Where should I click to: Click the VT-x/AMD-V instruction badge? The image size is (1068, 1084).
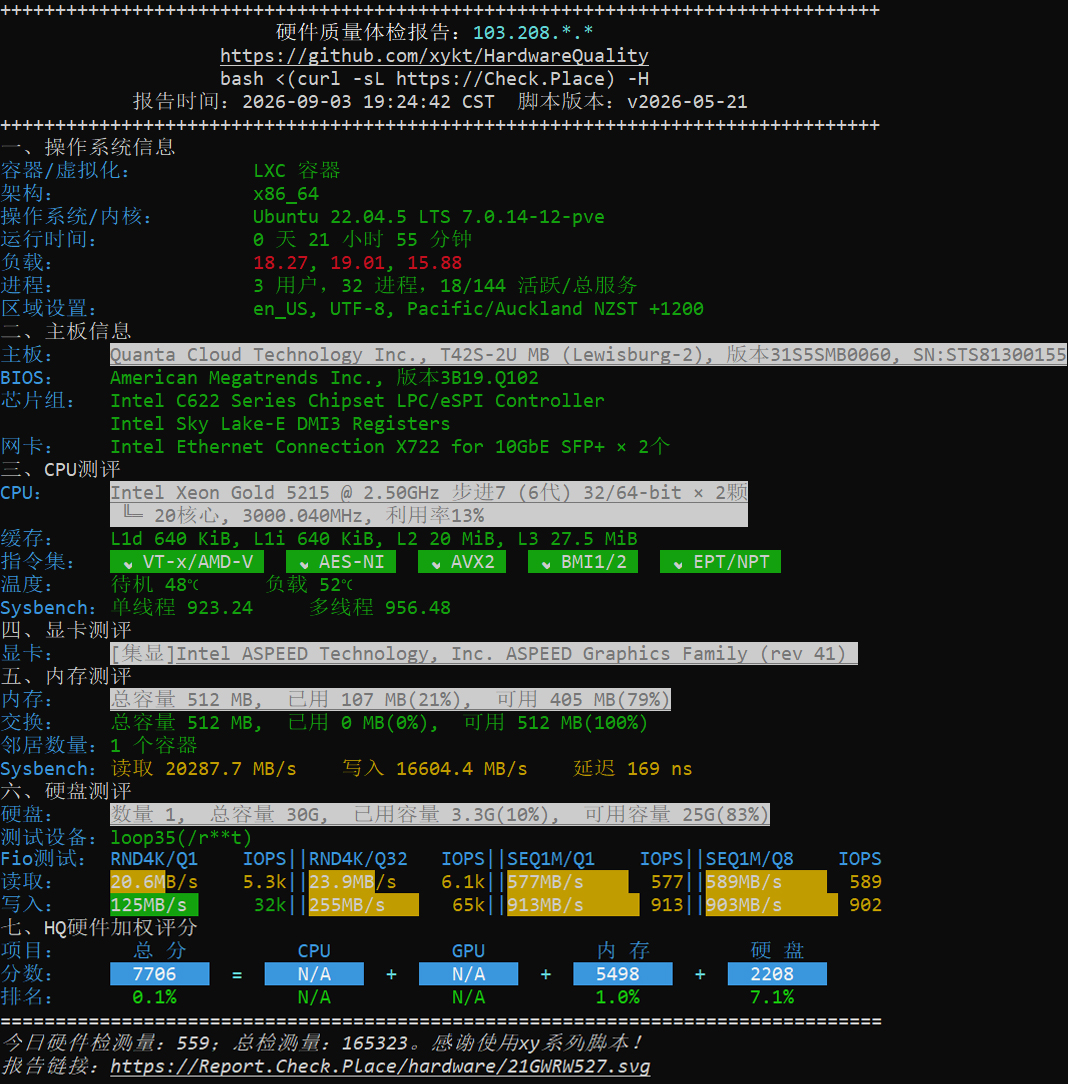tap(187, 561)
